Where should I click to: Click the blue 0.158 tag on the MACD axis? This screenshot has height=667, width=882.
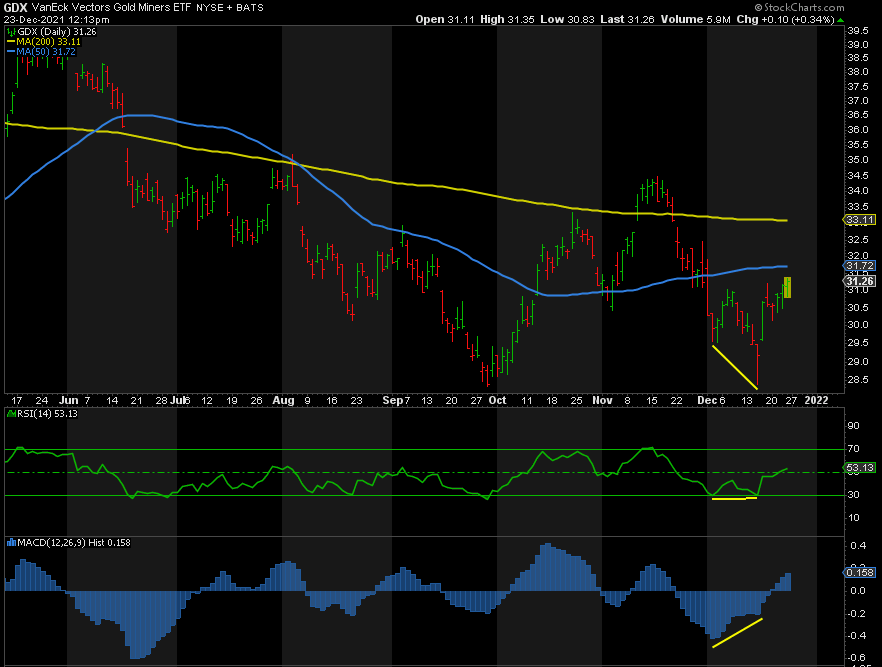pos(860,573)
